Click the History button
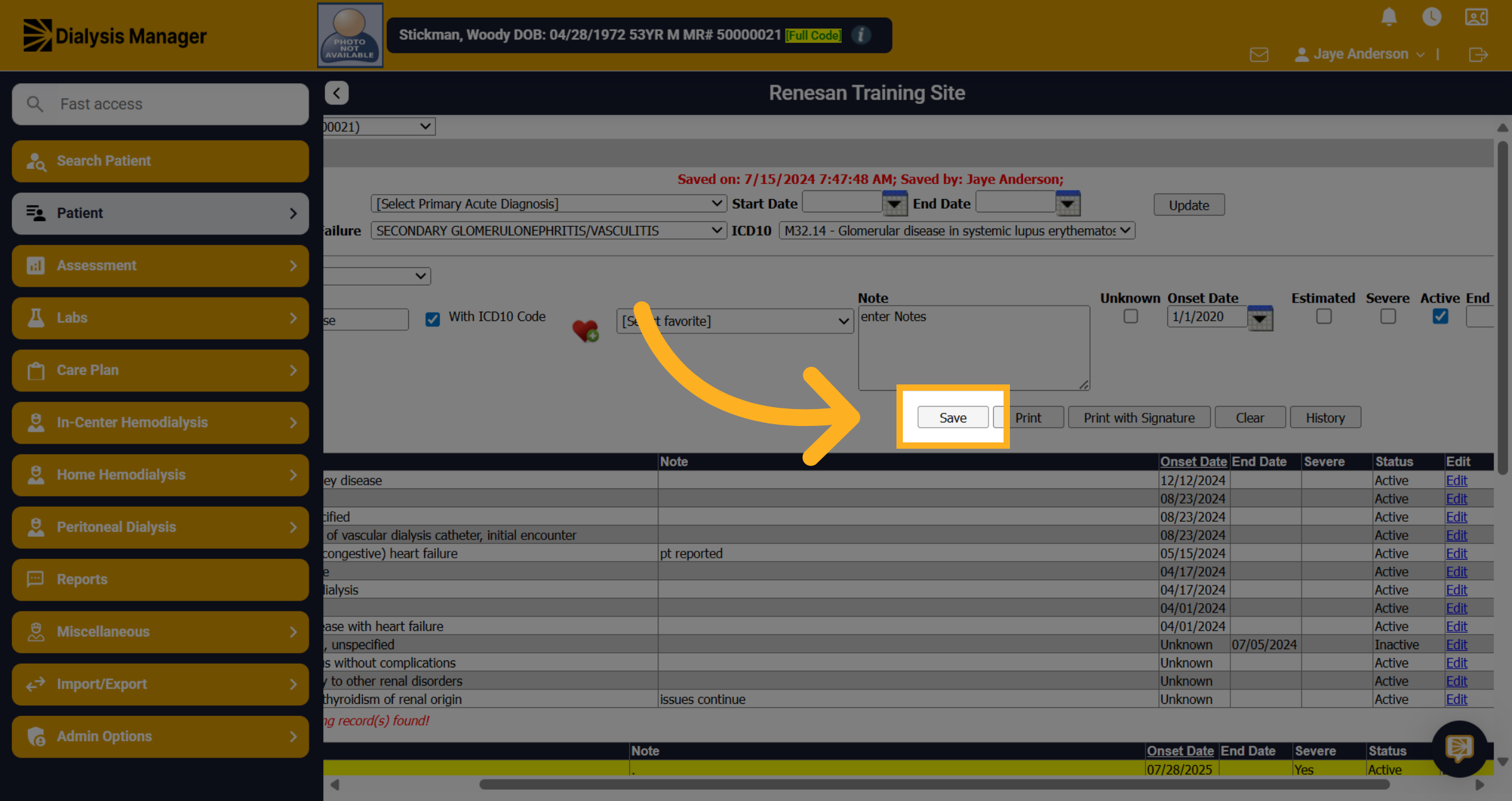The height and width of the screenshot is (801, 1512). point(1325,418)
